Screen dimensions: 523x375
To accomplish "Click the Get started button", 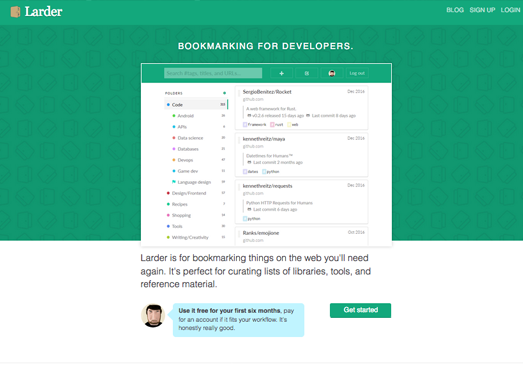I will (361, 310).
